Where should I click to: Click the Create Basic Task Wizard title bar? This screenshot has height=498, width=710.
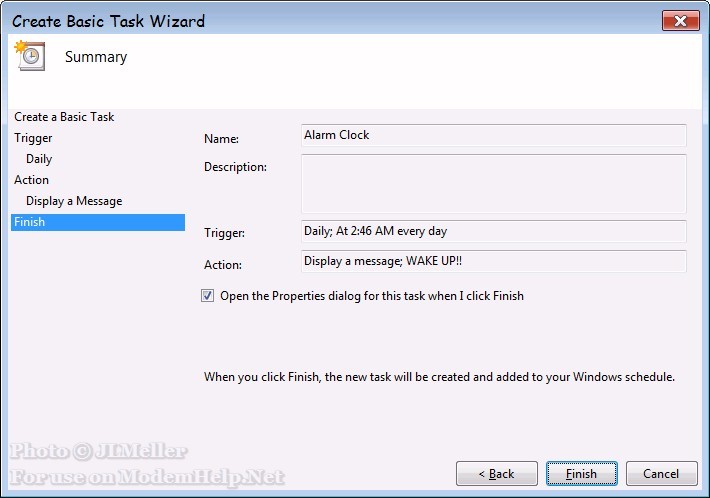tap(335, 21)
